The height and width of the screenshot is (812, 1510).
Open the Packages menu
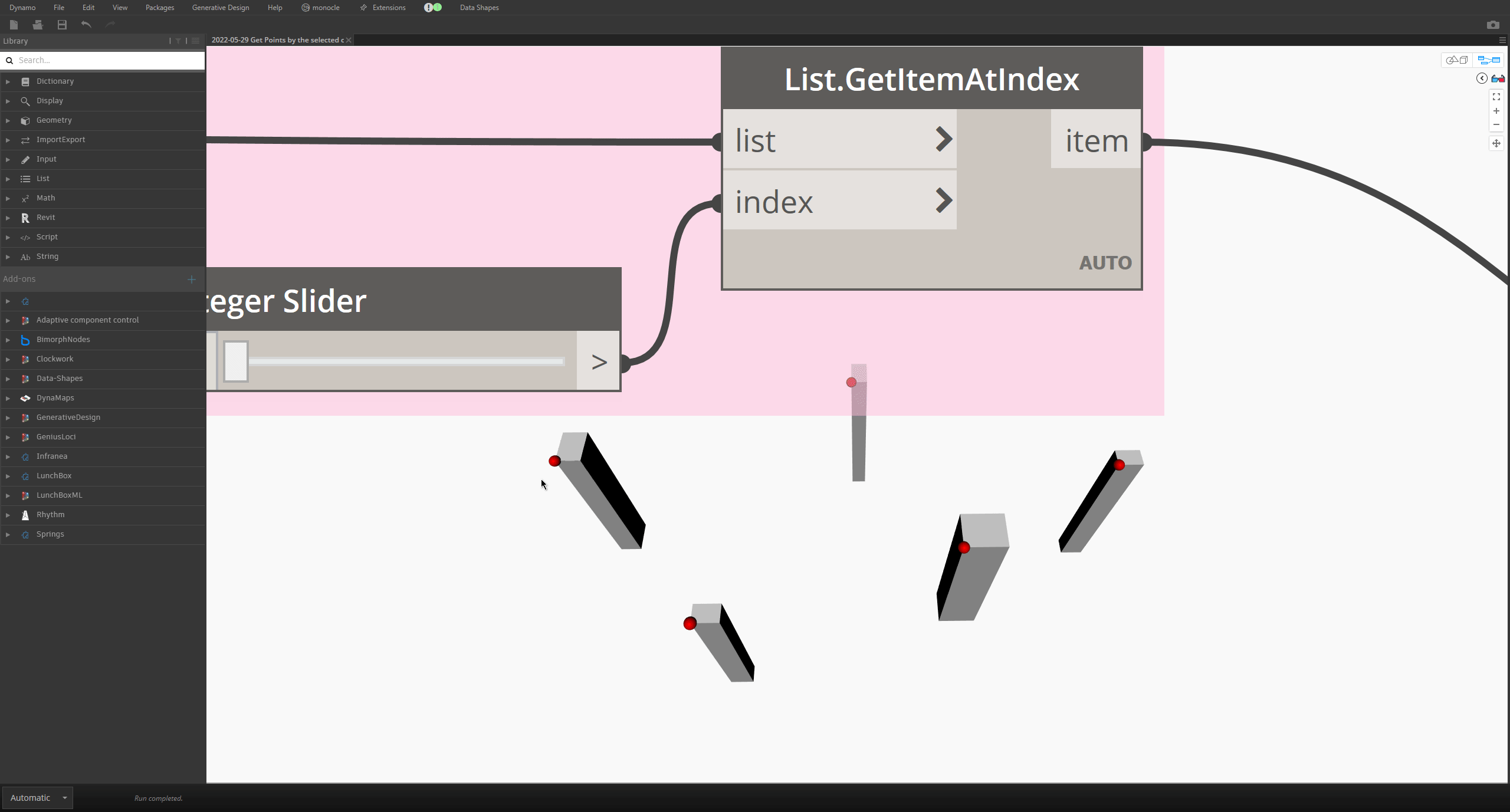[x=160, y=8]
